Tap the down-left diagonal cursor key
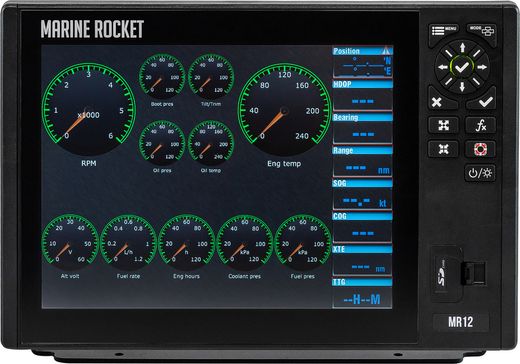The height and width of the screenshot is (364, 520). tap(448, 81)
